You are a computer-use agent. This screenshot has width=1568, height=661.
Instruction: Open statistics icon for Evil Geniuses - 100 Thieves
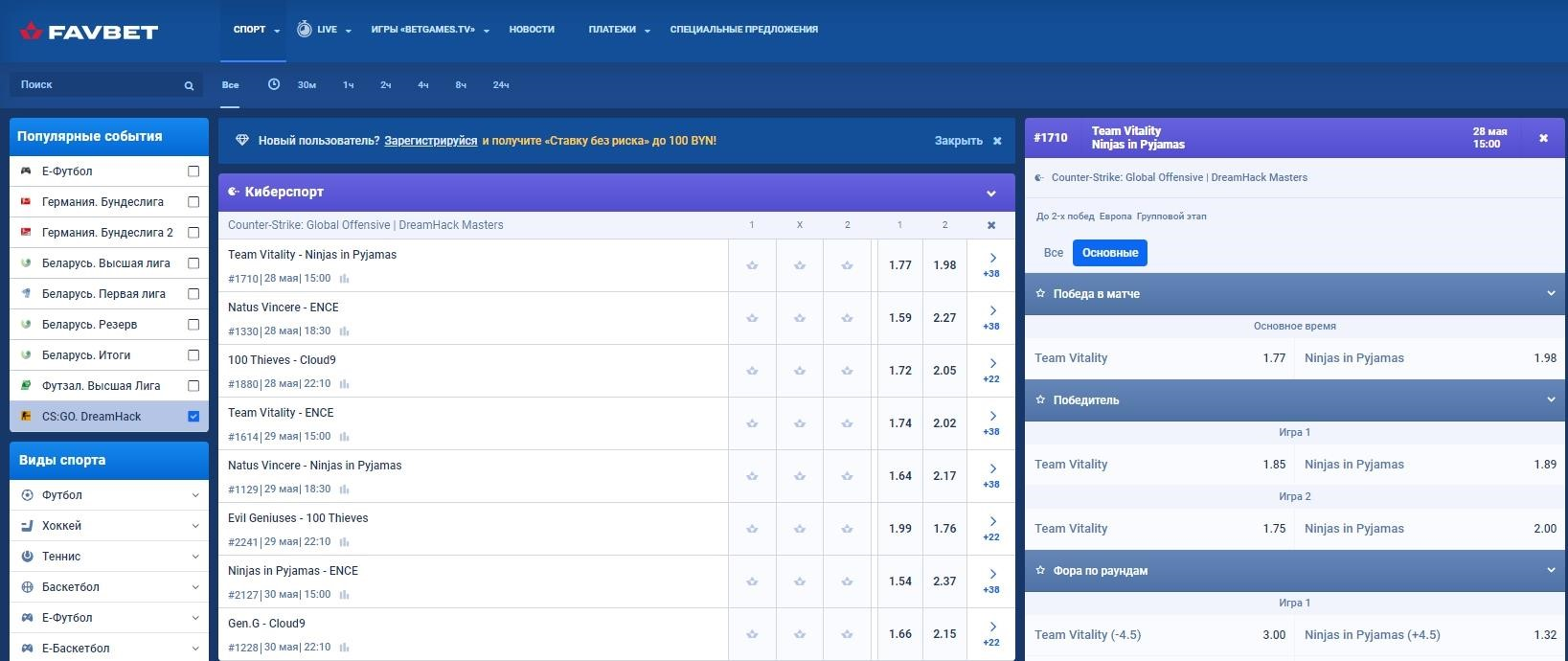click(344, 542)
